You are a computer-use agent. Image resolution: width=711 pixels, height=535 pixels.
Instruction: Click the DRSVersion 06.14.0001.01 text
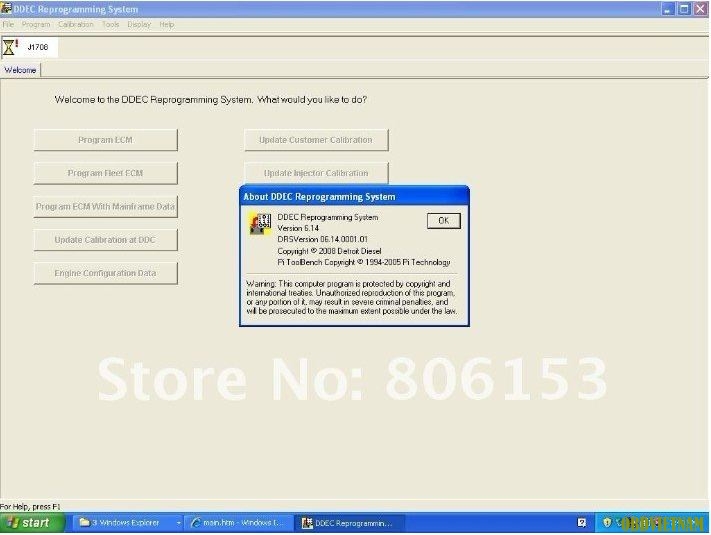pyautogui.click(x=322, y=239)
